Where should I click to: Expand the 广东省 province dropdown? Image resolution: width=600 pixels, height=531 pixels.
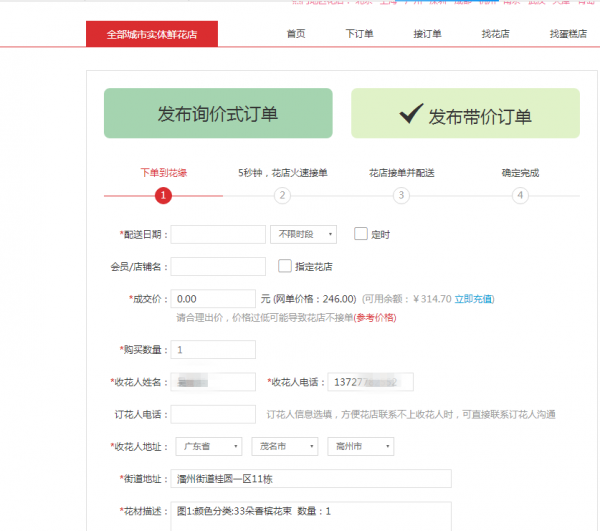tap(208, 446)
